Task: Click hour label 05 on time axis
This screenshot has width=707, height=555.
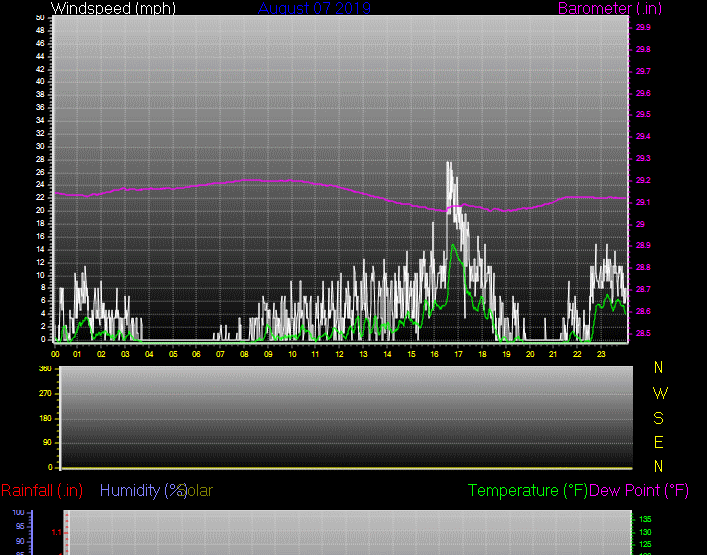Action: click(173, 354)
